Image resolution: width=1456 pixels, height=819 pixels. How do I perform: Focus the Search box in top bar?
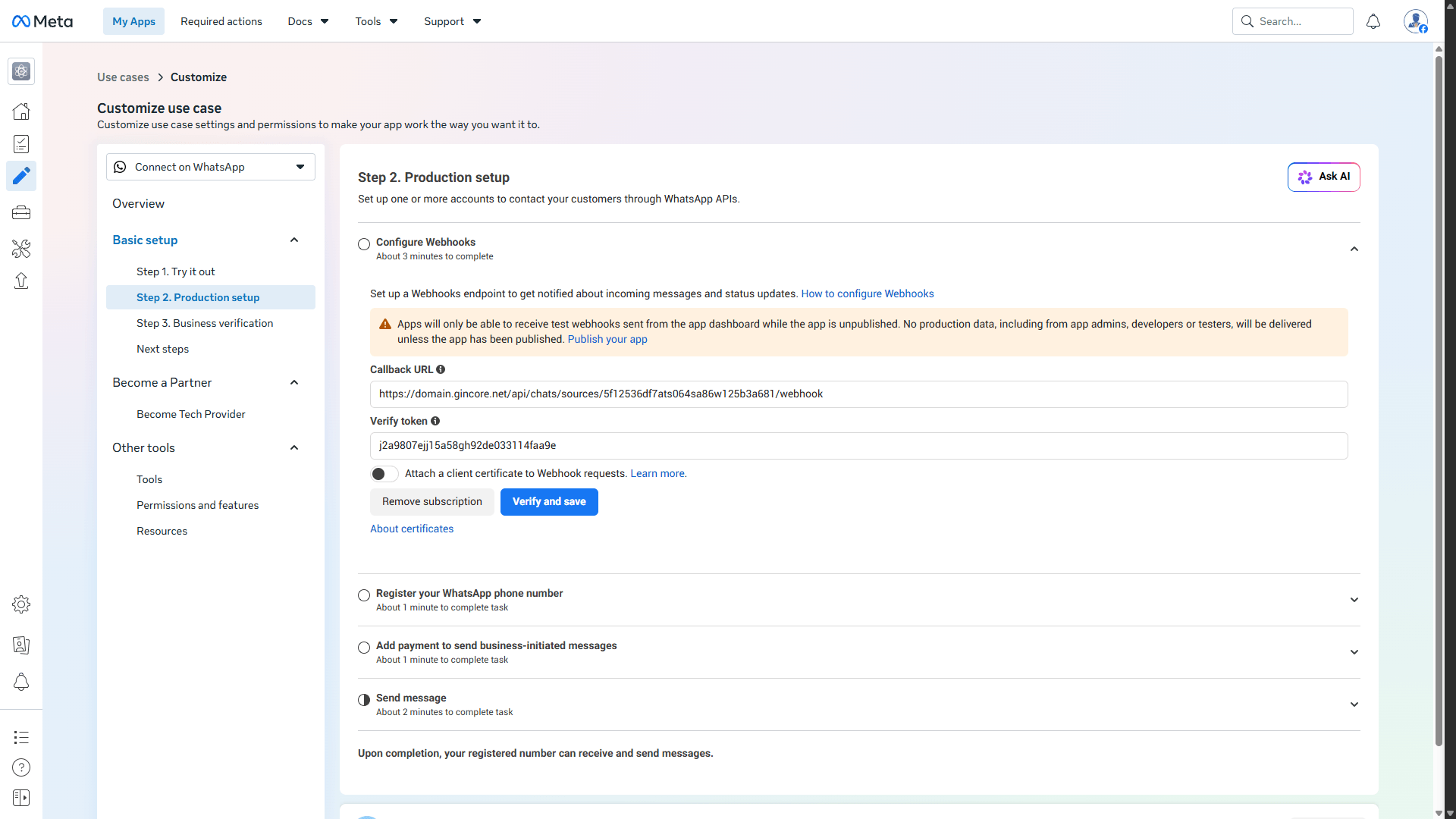pyautogui.click(x=1292, y=21)
